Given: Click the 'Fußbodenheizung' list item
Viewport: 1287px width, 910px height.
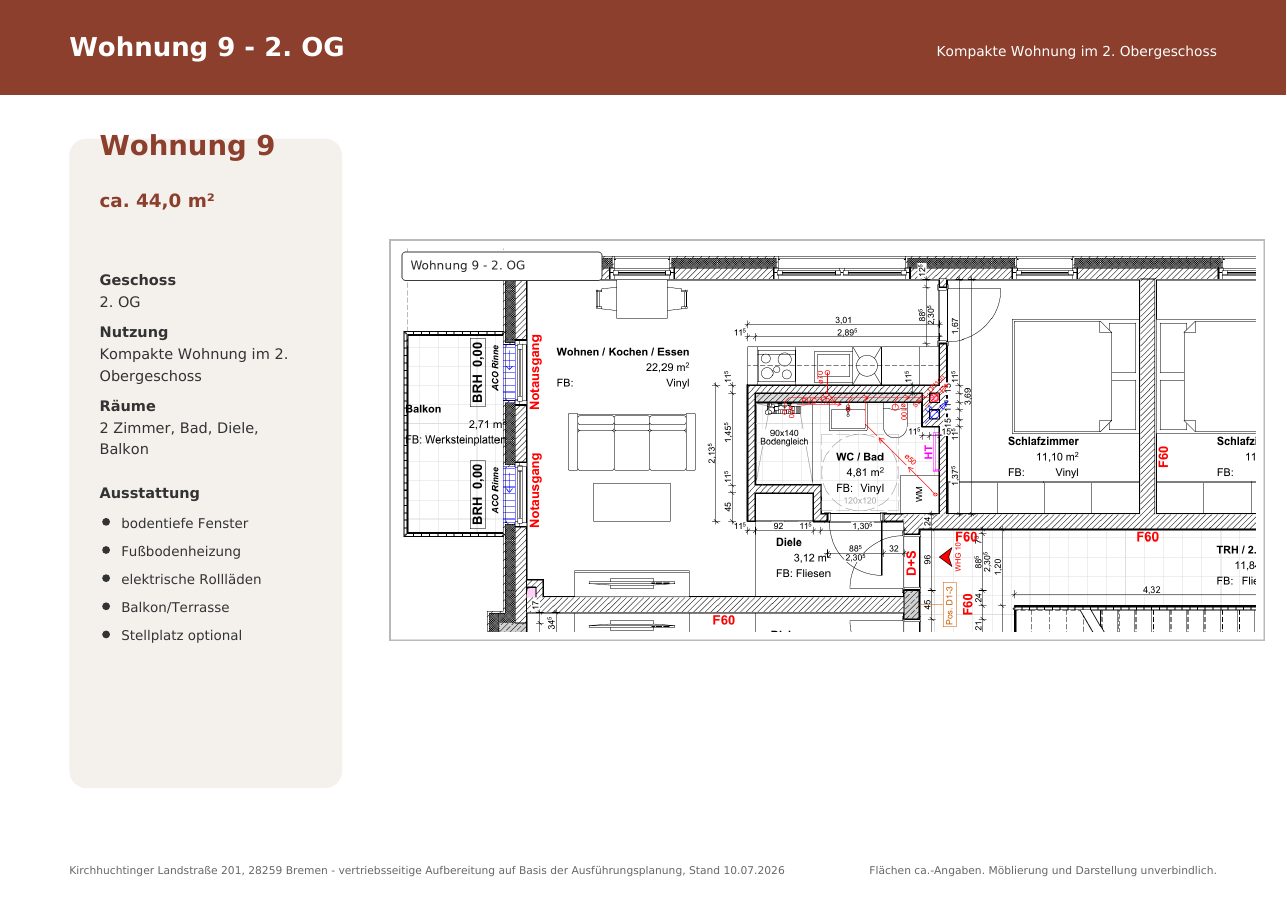Looking at the screenshot, I should click(181, 551).
